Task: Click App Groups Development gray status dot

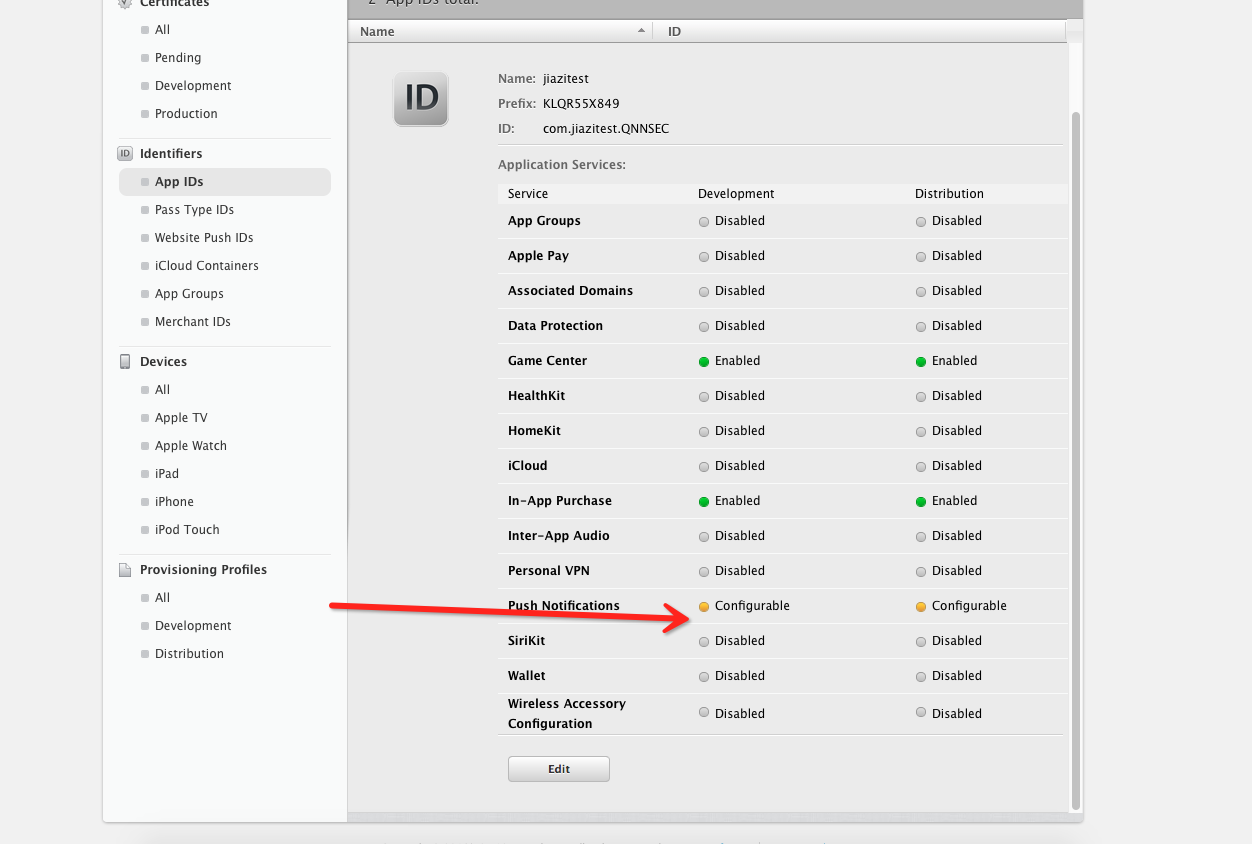Action: pyautogui.click(x=704, y=221)
